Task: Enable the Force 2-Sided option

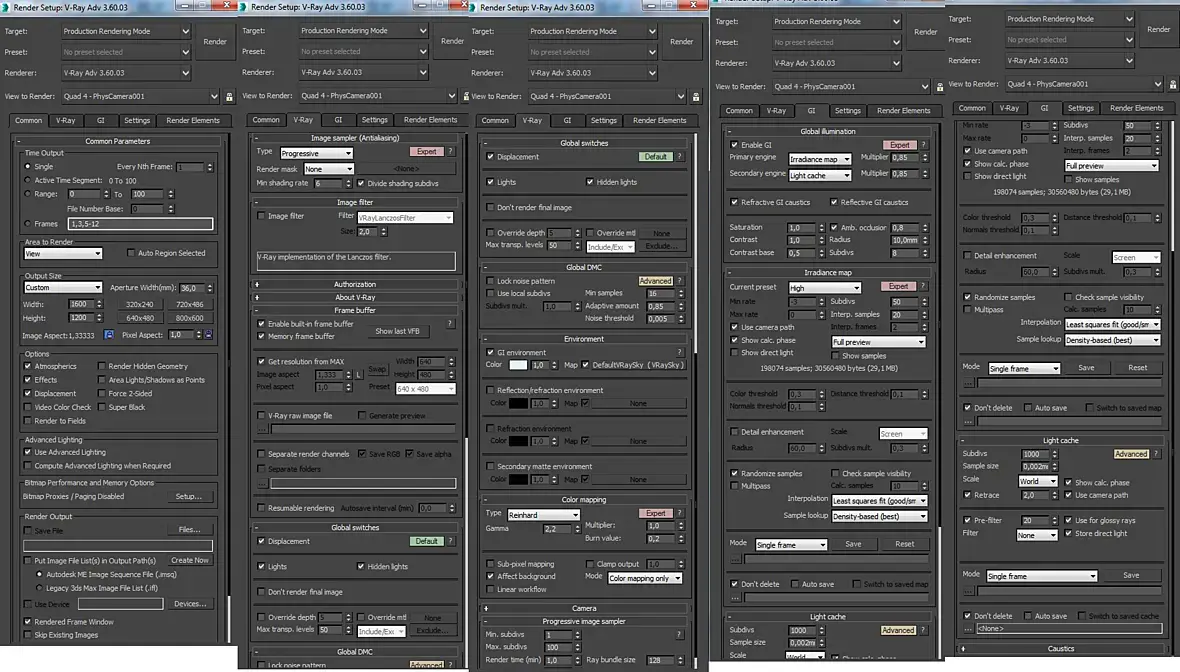Action: tap(102, 394)
